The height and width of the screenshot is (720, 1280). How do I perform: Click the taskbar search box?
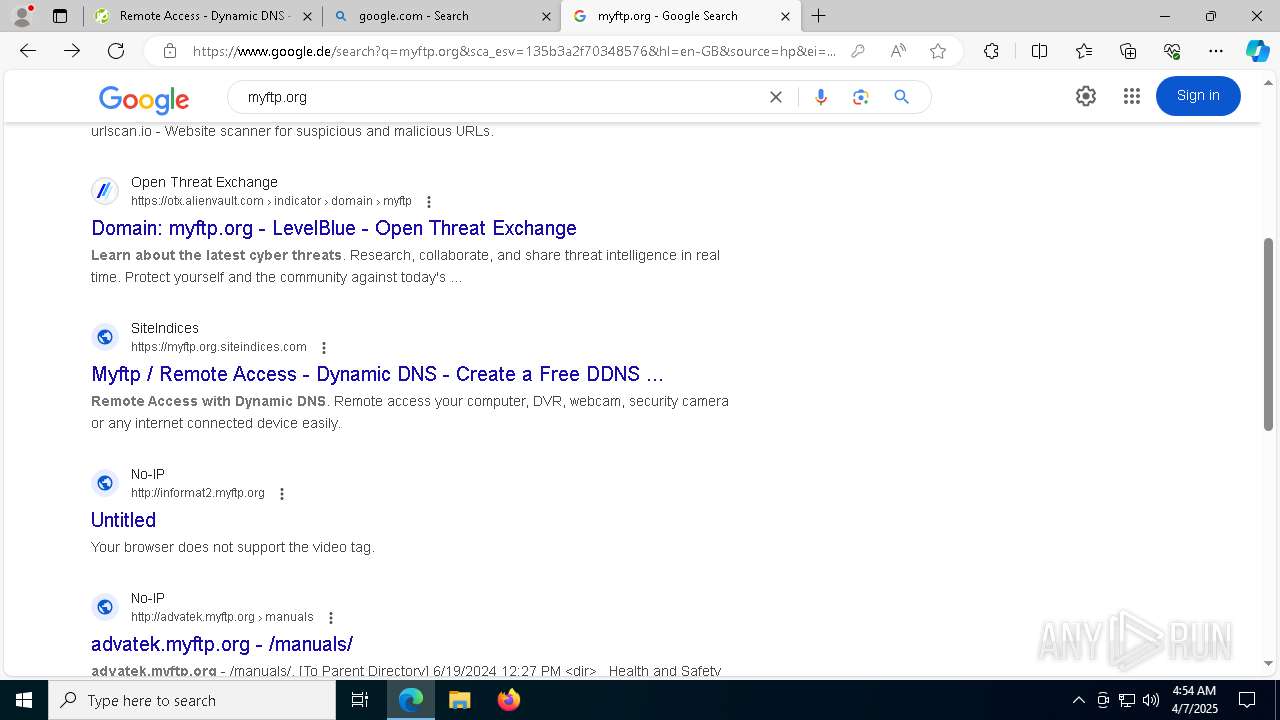click(x=192, y=700)
